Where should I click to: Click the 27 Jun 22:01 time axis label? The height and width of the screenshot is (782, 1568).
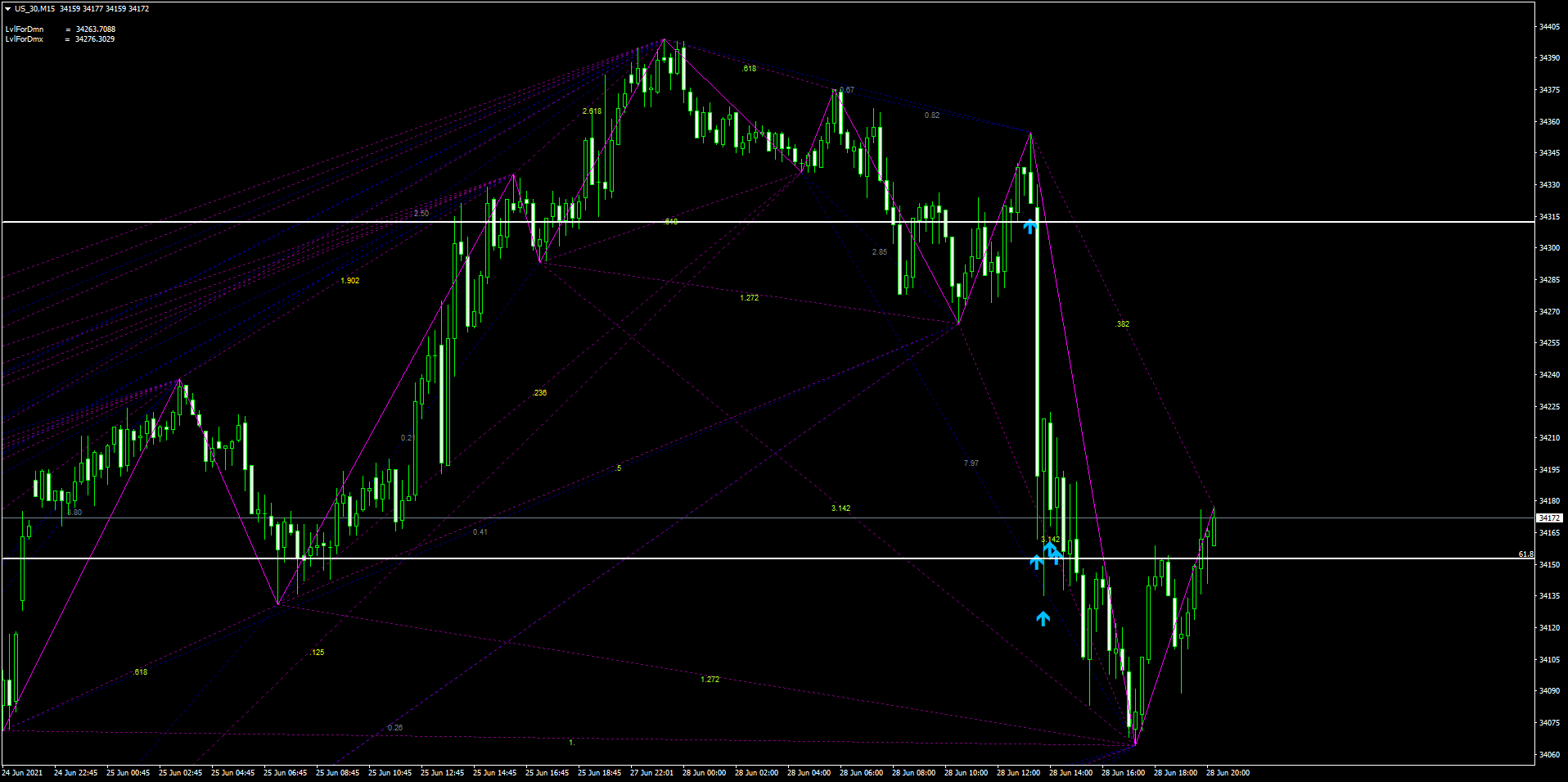pos(651,773)
